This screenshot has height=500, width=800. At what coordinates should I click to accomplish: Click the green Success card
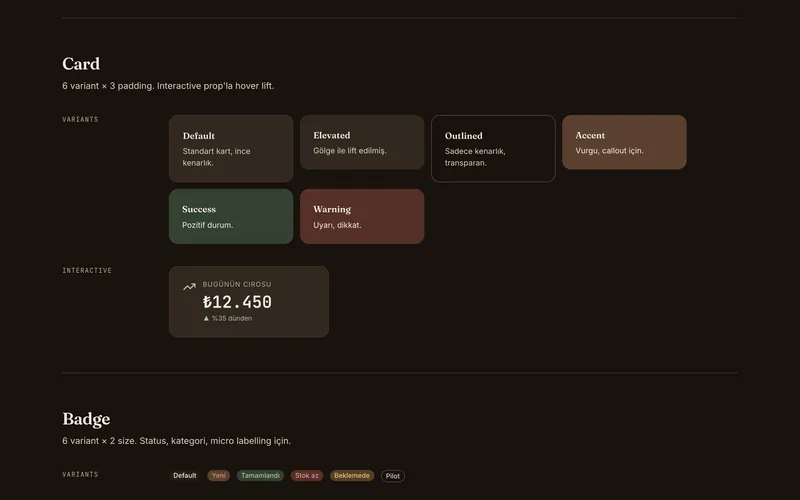[x=231, y=216]
